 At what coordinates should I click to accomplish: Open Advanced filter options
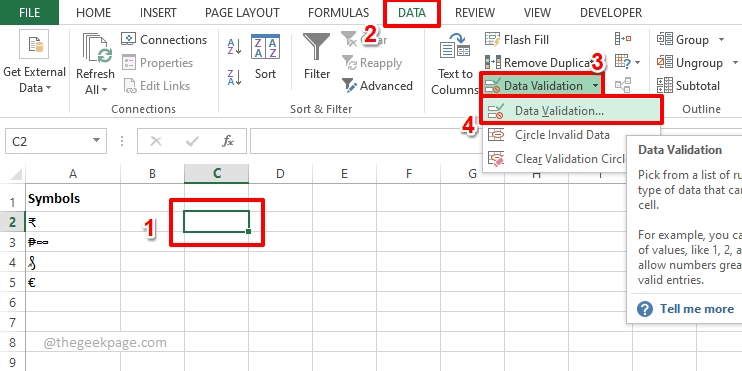pos(377,86)
